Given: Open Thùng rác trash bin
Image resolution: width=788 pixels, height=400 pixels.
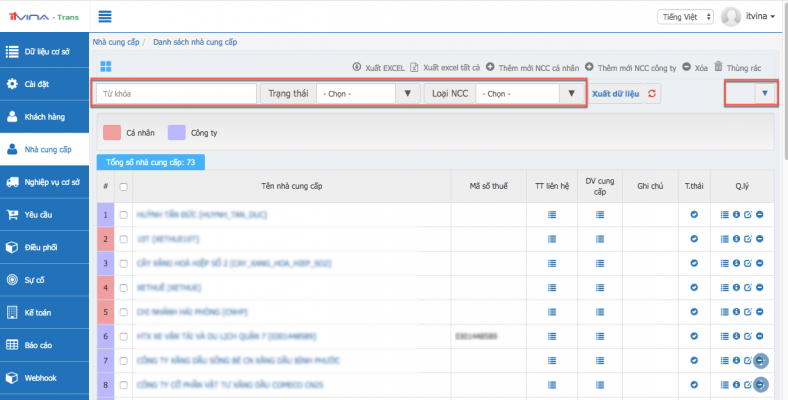Looking at the screenshot, I should pos(737,67).
